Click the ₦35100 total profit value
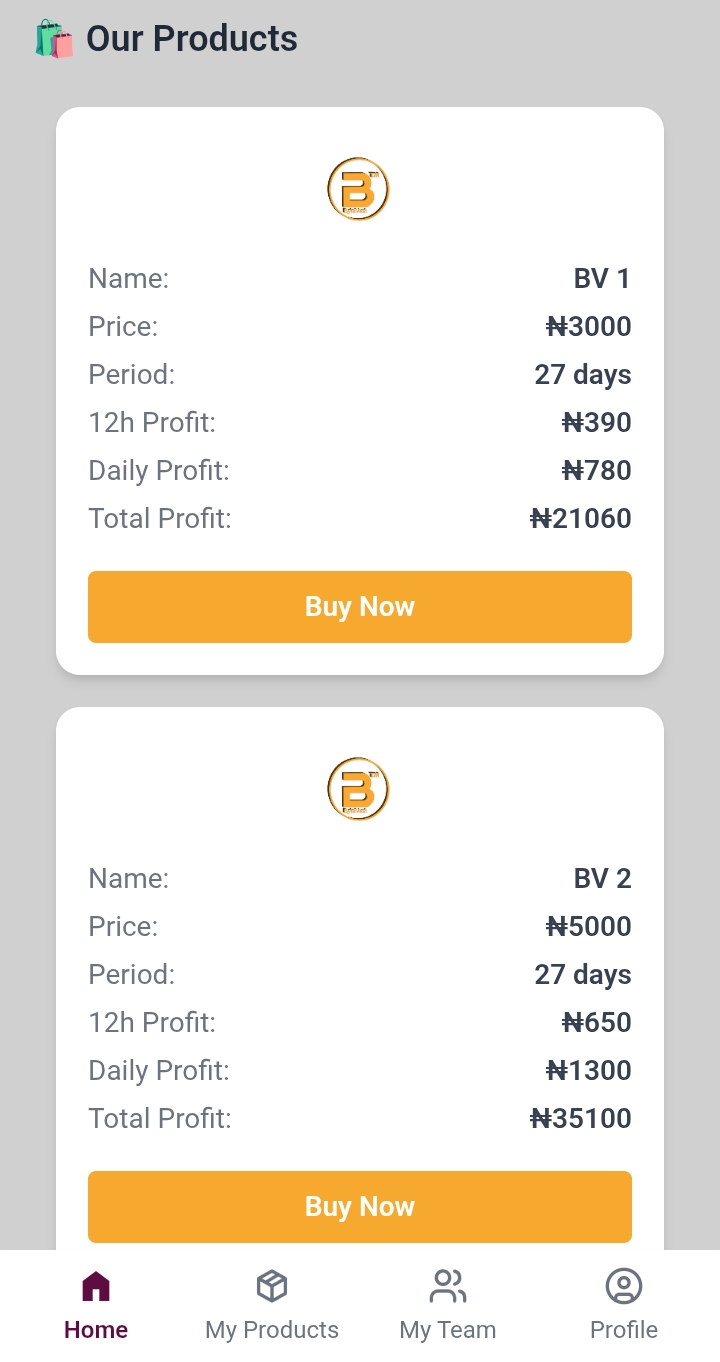Viewport: 720px width, 1362px height. tap(581, 1119)
